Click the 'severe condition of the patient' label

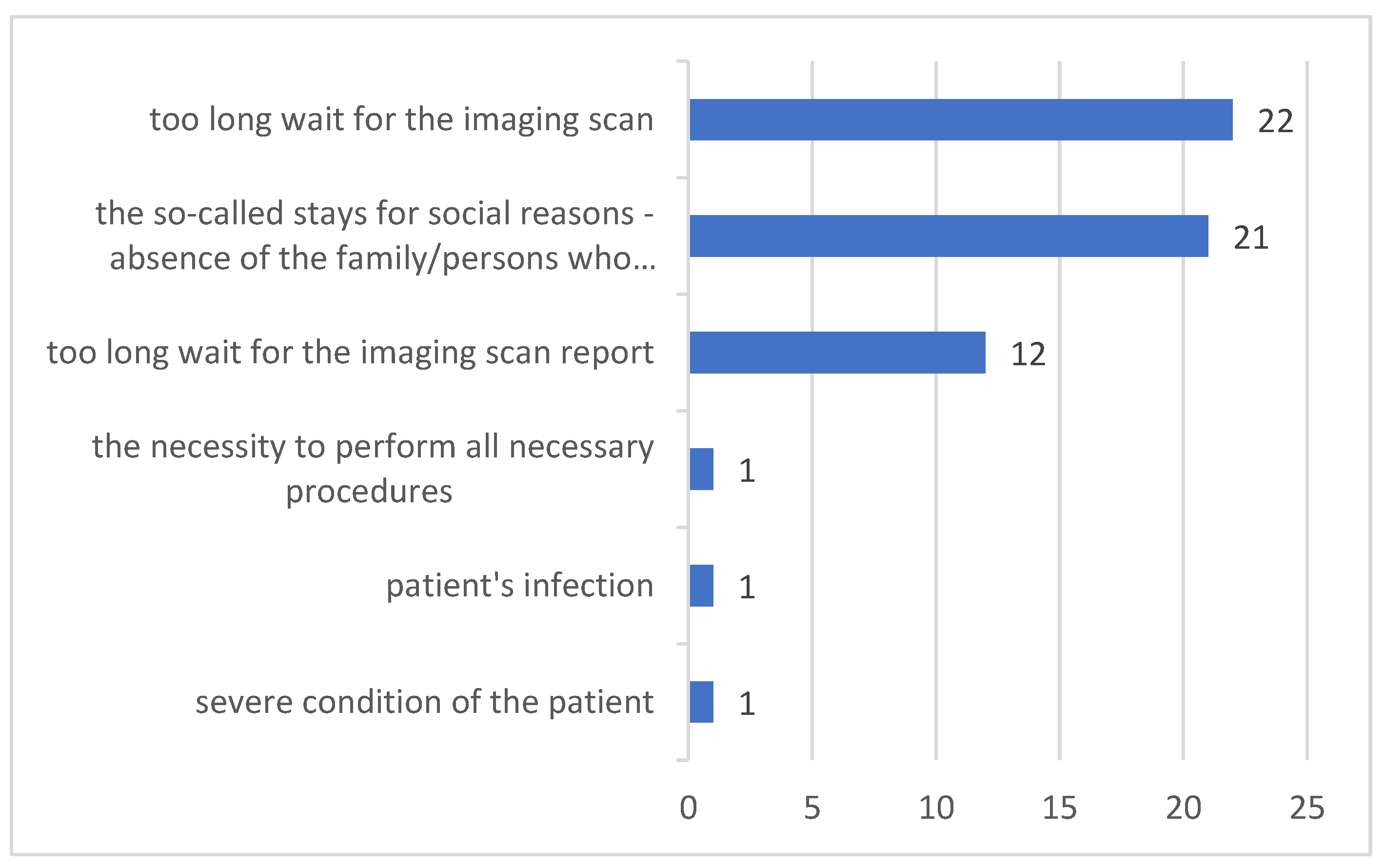point(424,702)
